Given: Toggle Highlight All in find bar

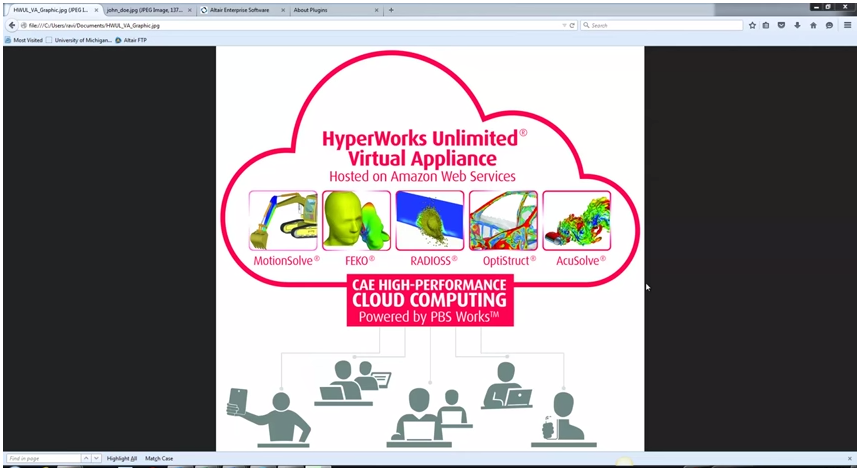Looking at the screenshot, I should click(122, 458).
